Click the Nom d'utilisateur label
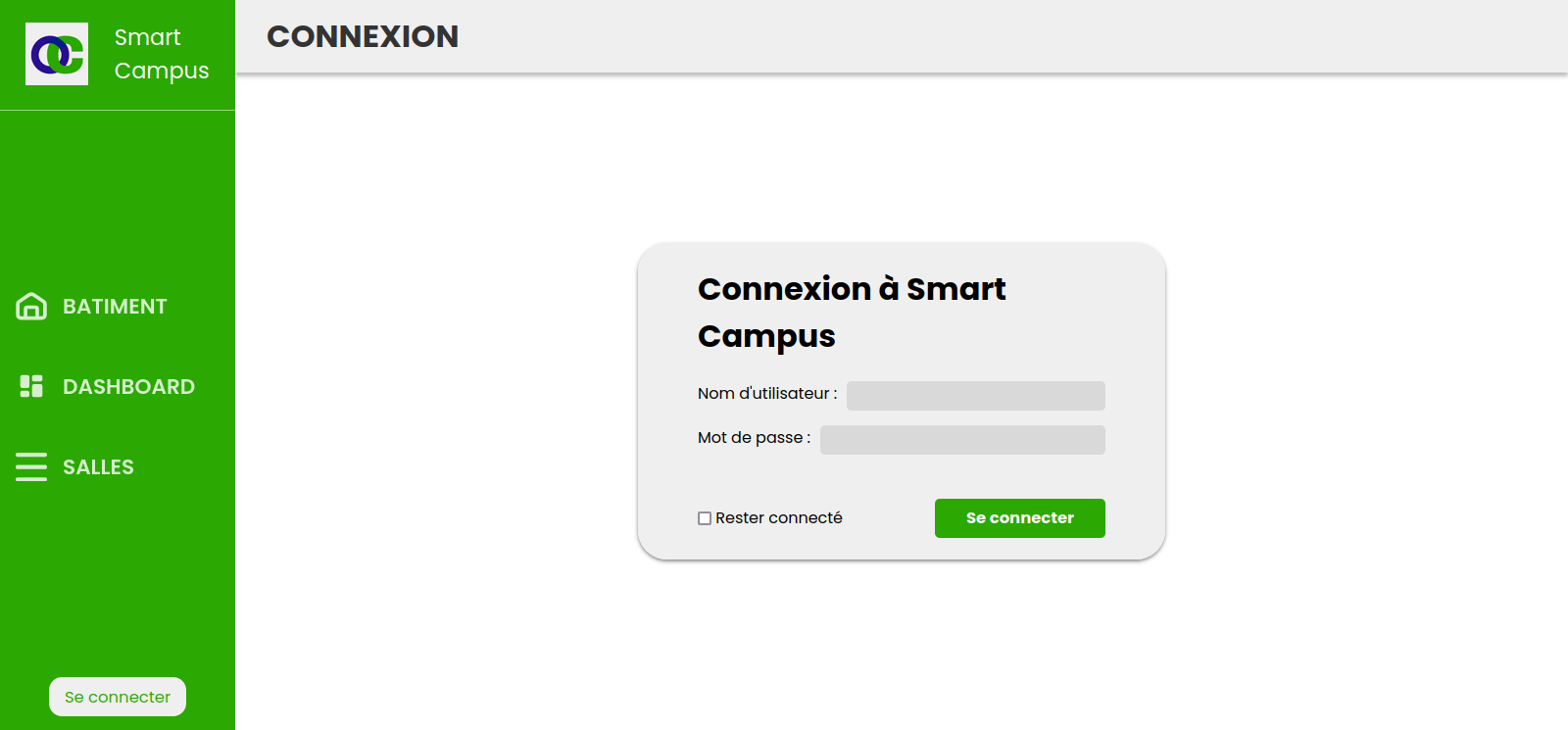The image size is (1568, 730). tap(767, 393)
